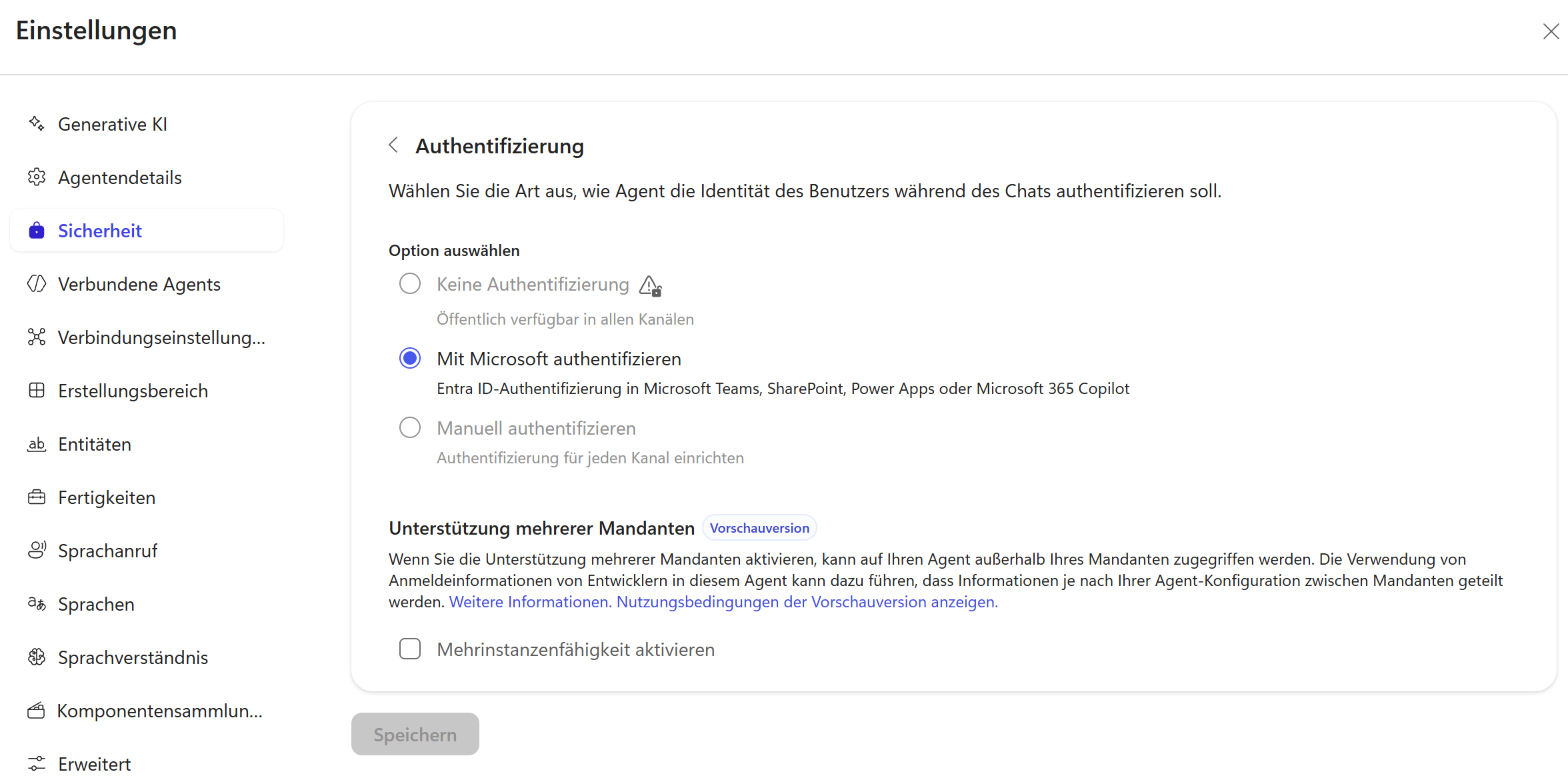
Task: Click the Entitäten icon
Action: pos(37,444)
